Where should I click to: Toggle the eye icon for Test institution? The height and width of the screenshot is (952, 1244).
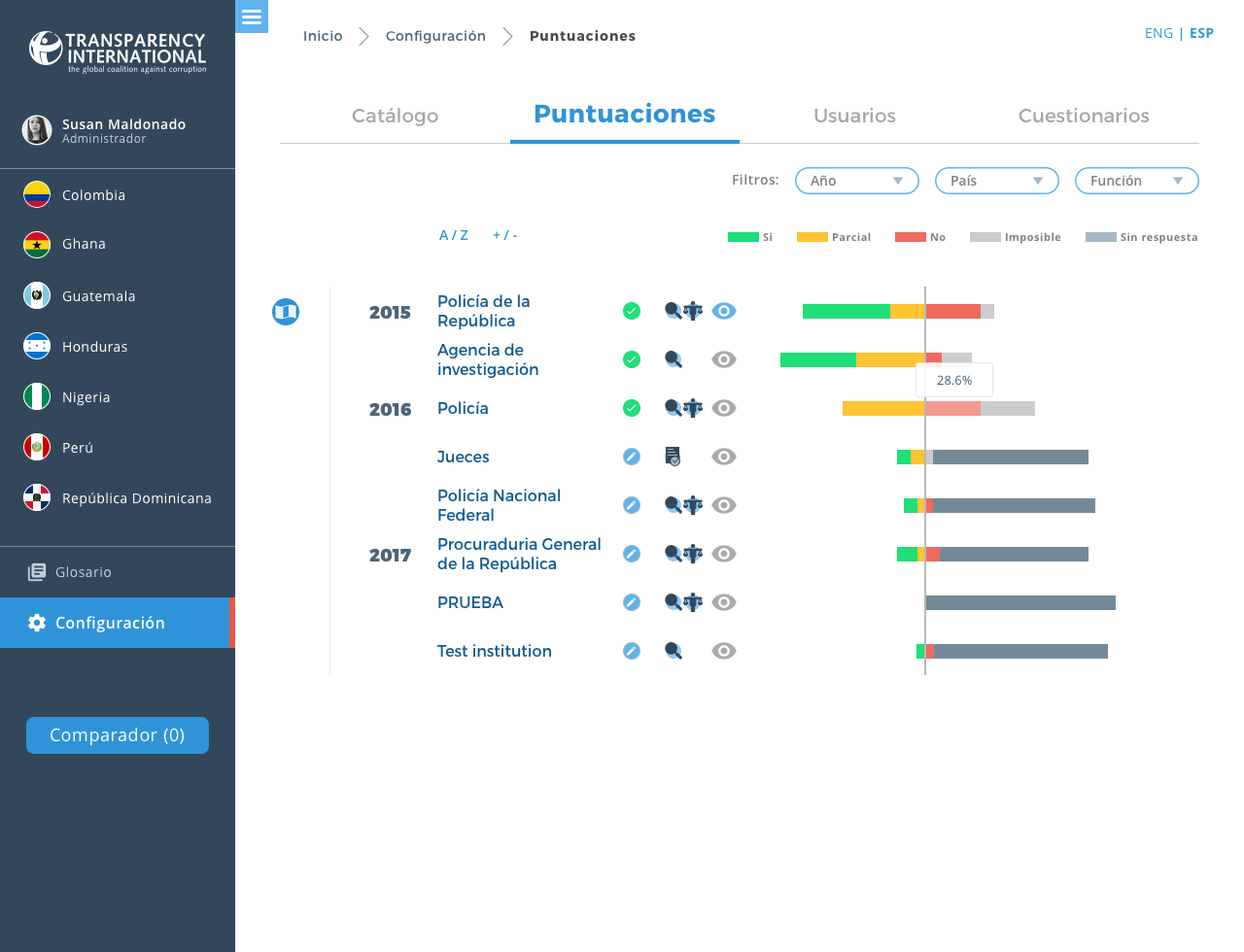(724, 651)
